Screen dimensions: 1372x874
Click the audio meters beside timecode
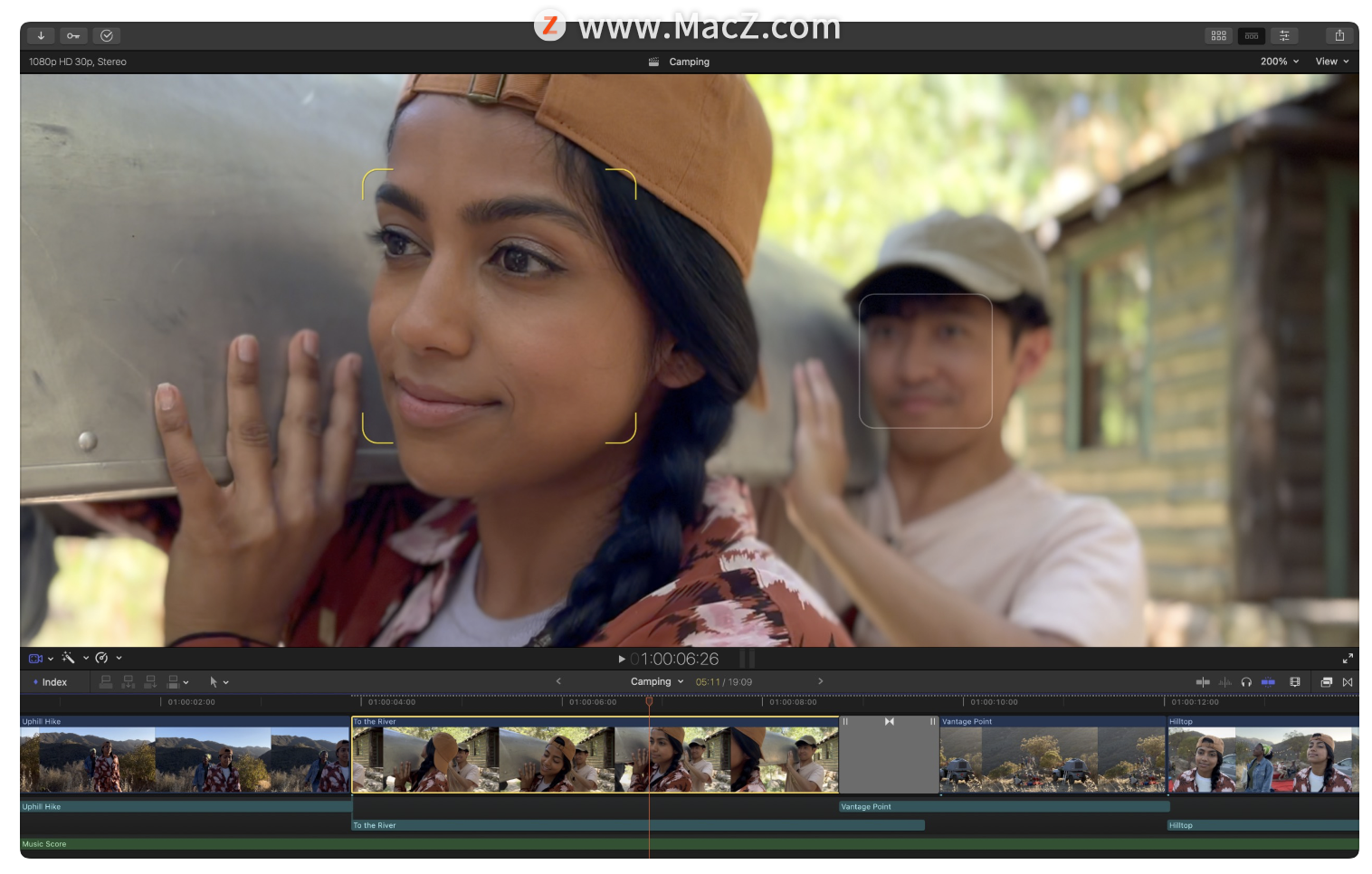pyautogui.click(x=748, y=659)
